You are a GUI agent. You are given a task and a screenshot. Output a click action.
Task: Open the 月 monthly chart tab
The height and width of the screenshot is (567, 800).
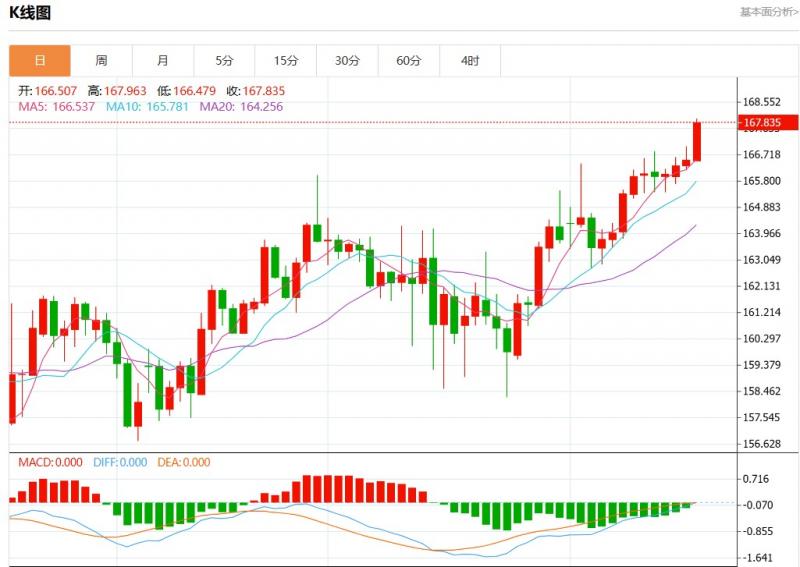[163, 61]
